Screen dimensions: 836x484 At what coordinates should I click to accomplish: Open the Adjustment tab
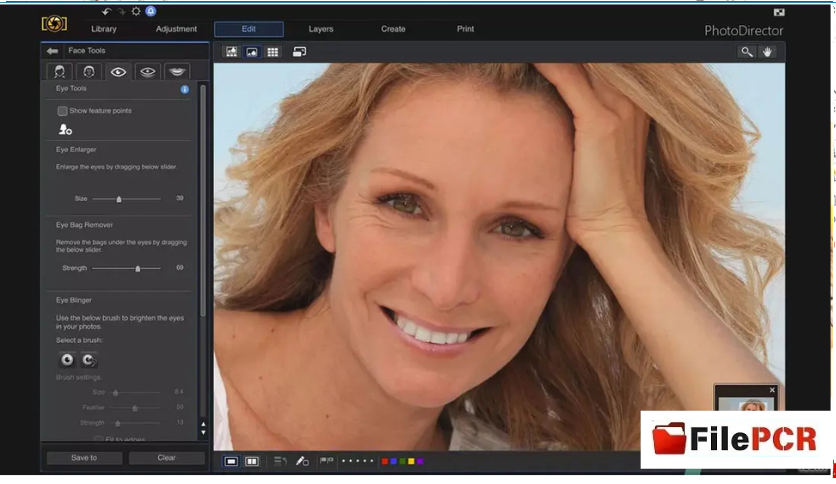(x=176, y=29)
